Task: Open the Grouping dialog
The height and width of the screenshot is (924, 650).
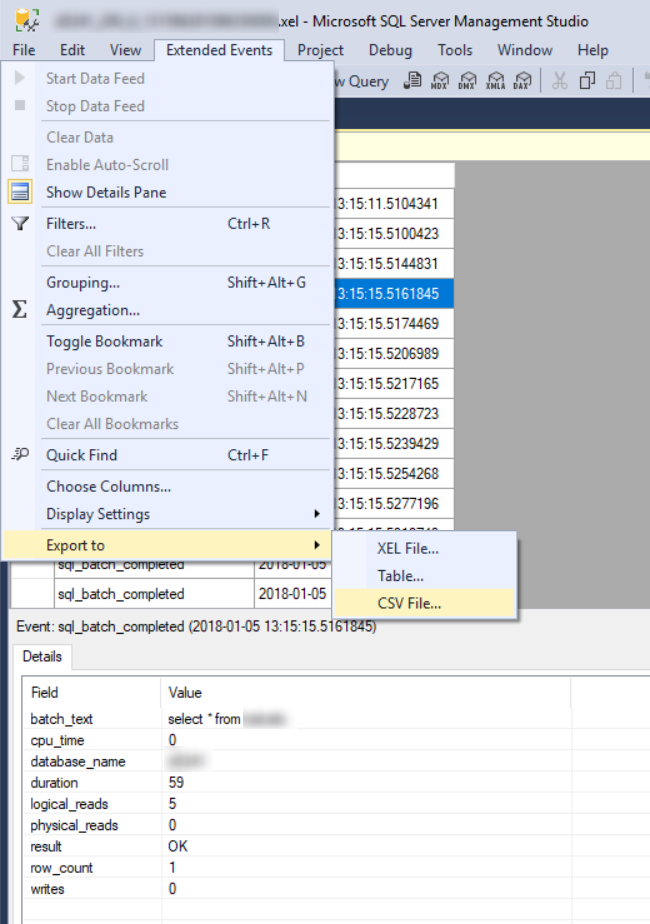Action: point(168,282)
